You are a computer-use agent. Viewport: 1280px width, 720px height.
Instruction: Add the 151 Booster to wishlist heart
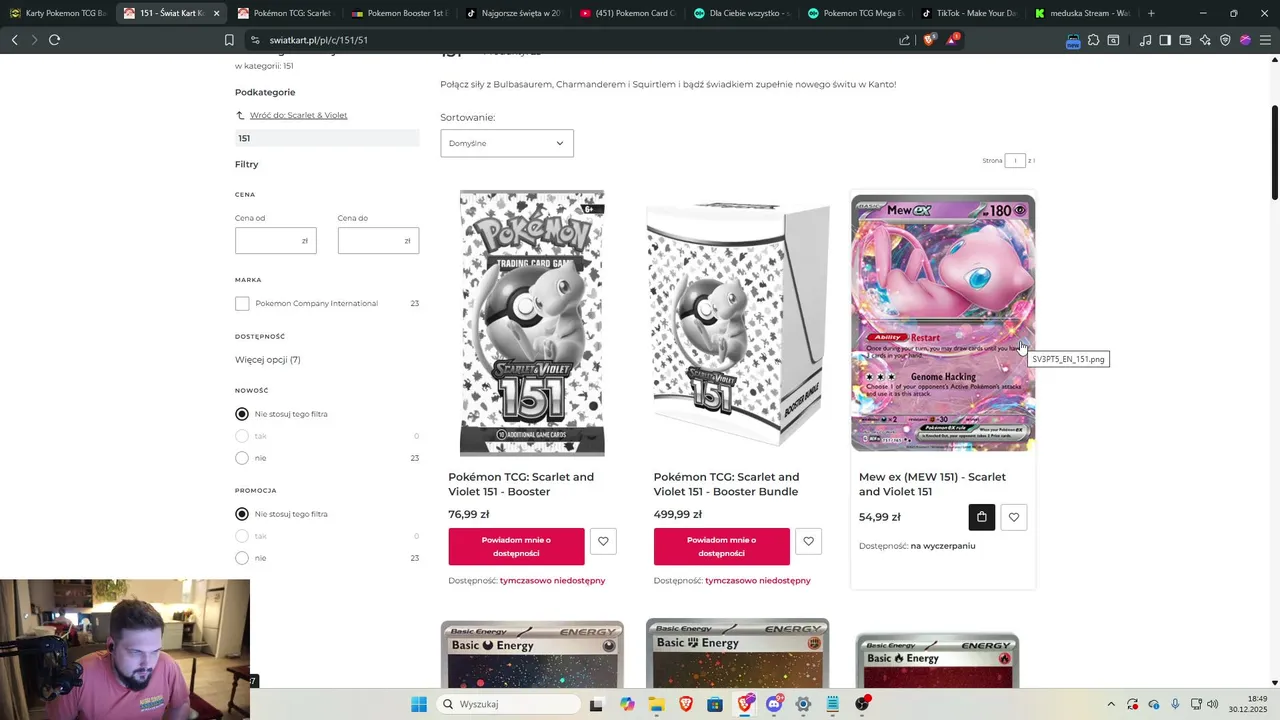pyautogui.click(x=603, y=541)
